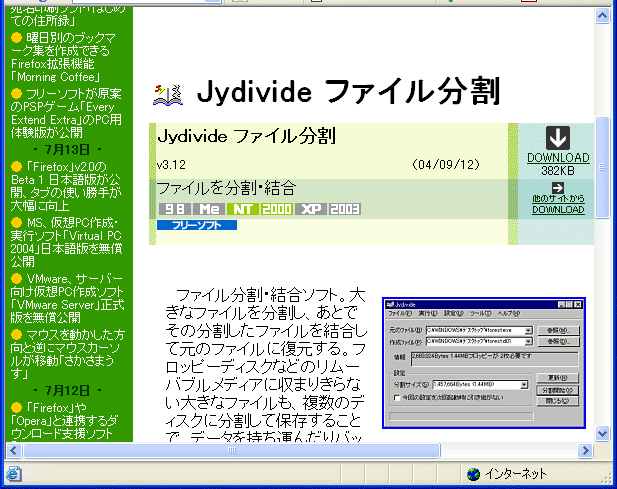Click the 382KB file size text

tap(558, 171)
